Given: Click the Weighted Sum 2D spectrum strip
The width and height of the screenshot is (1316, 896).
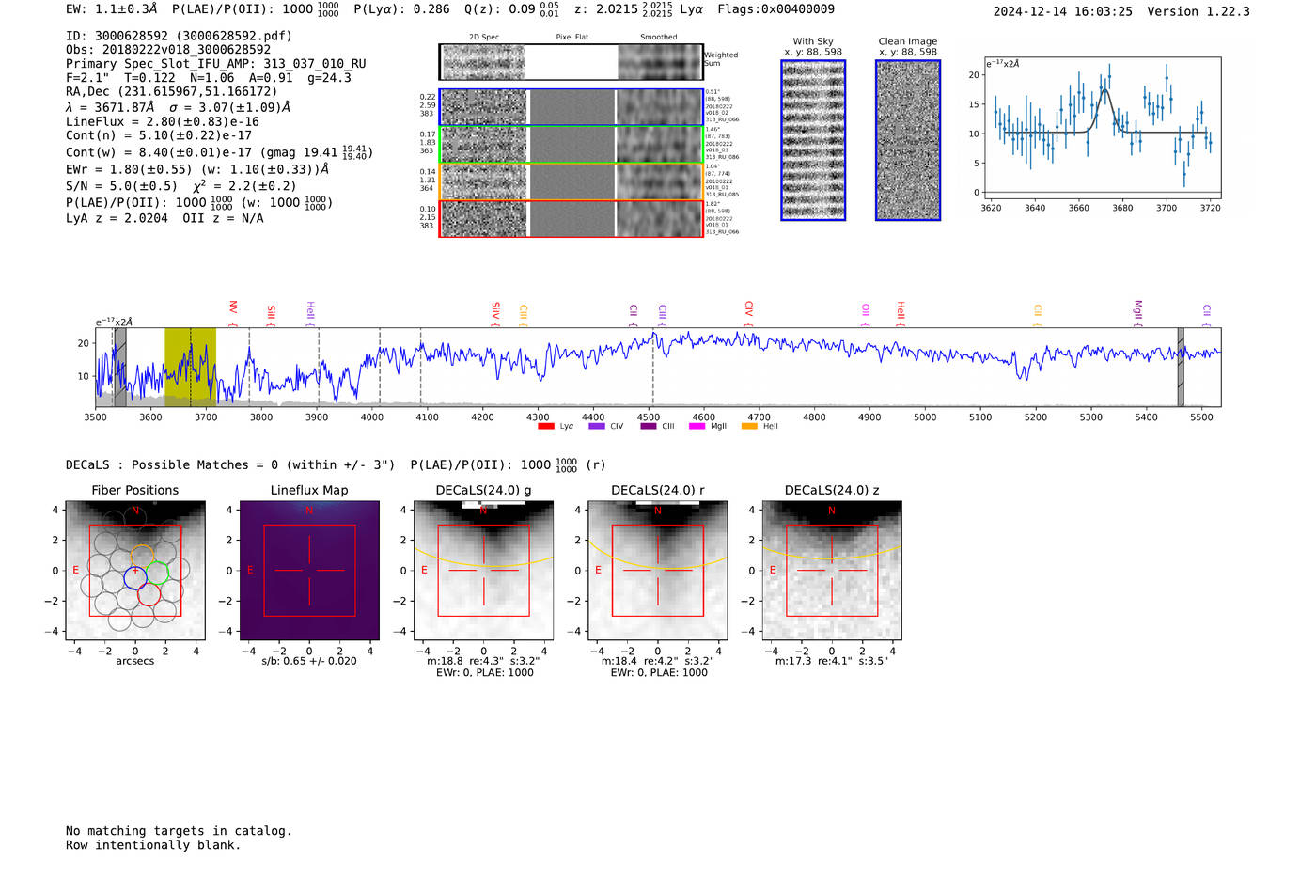Looking at the screenshot, I should [572, 62].
